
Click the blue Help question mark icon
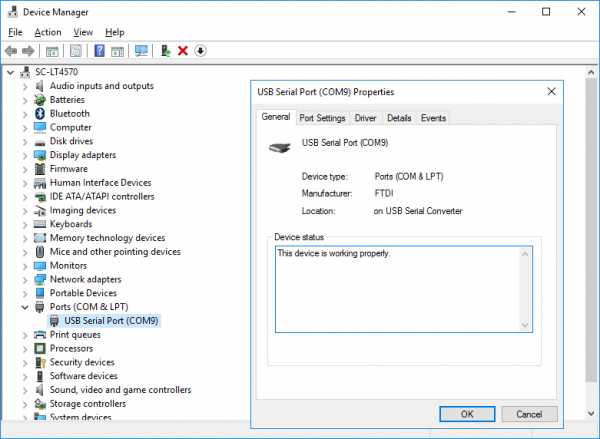(99, 51)
